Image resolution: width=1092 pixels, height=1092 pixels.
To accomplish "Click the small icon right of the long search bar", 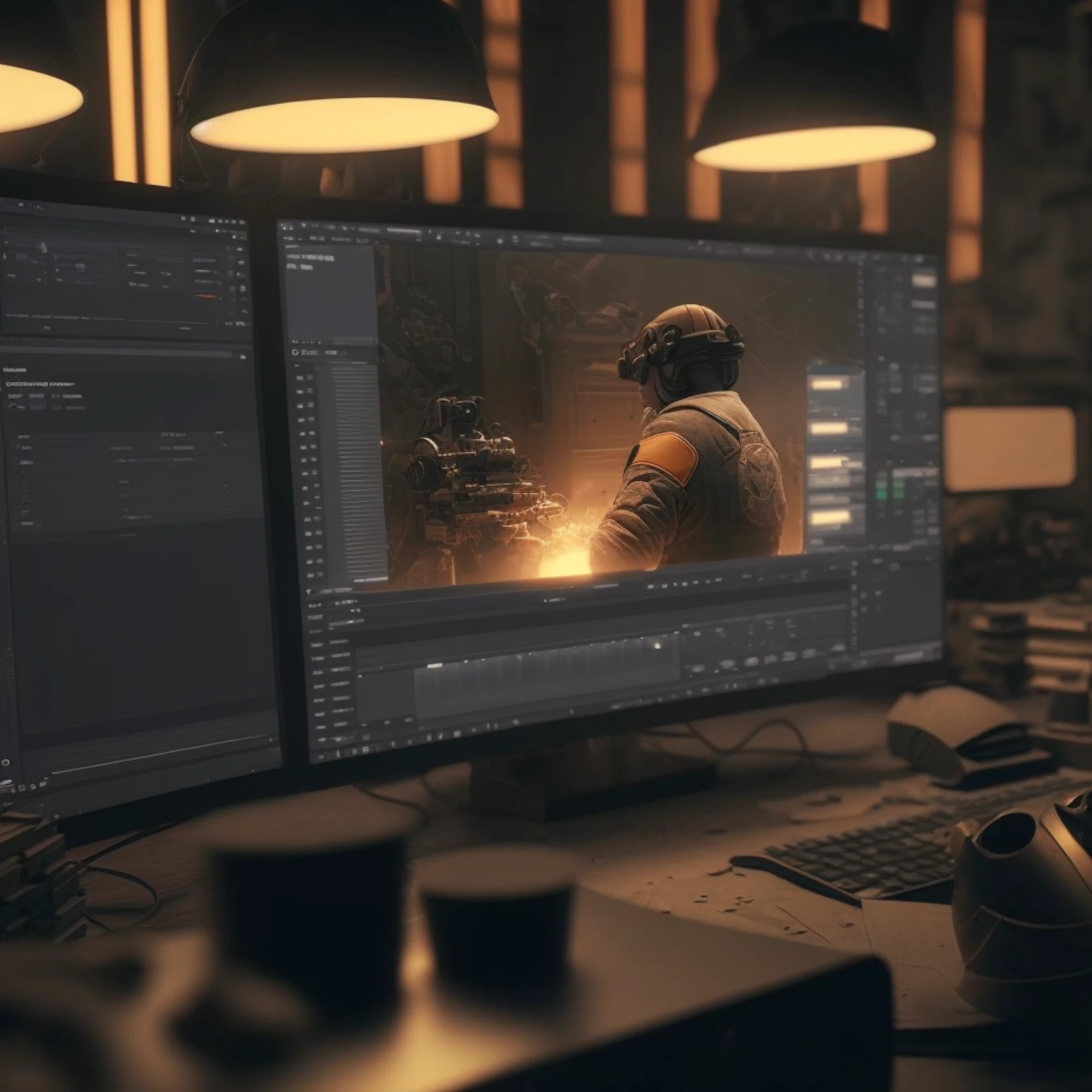I will [243, 357].
